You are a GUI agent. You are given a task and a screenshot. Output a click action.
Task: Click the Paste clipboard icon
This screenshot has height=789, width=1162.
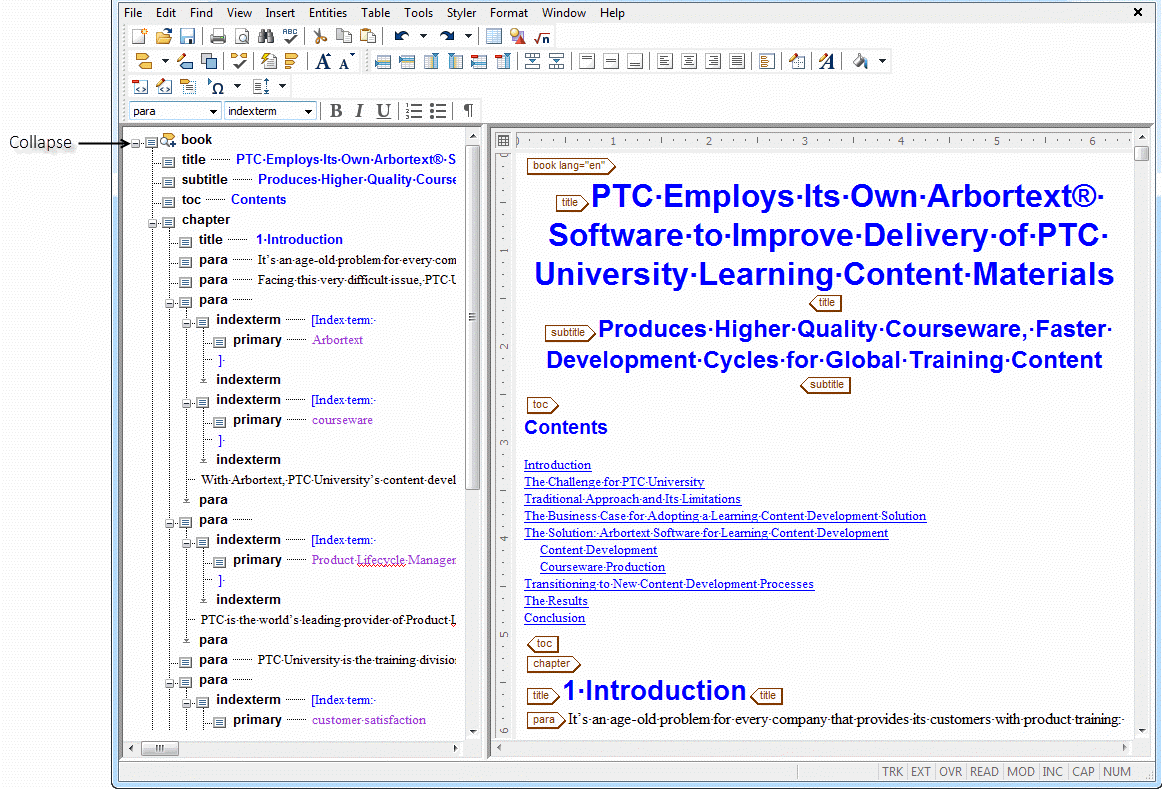[368, 36]
